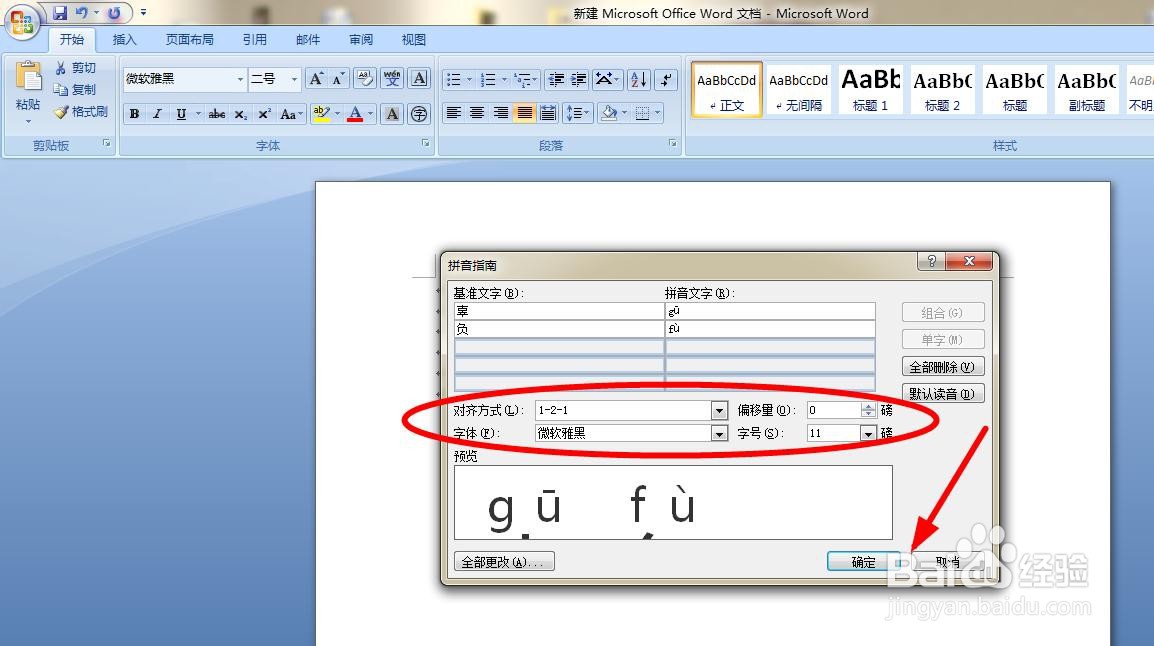The image size is (1154, 646).
Task: Click the Clear Formatting icon
Action: pyautogui.click(x=366, y=79)
